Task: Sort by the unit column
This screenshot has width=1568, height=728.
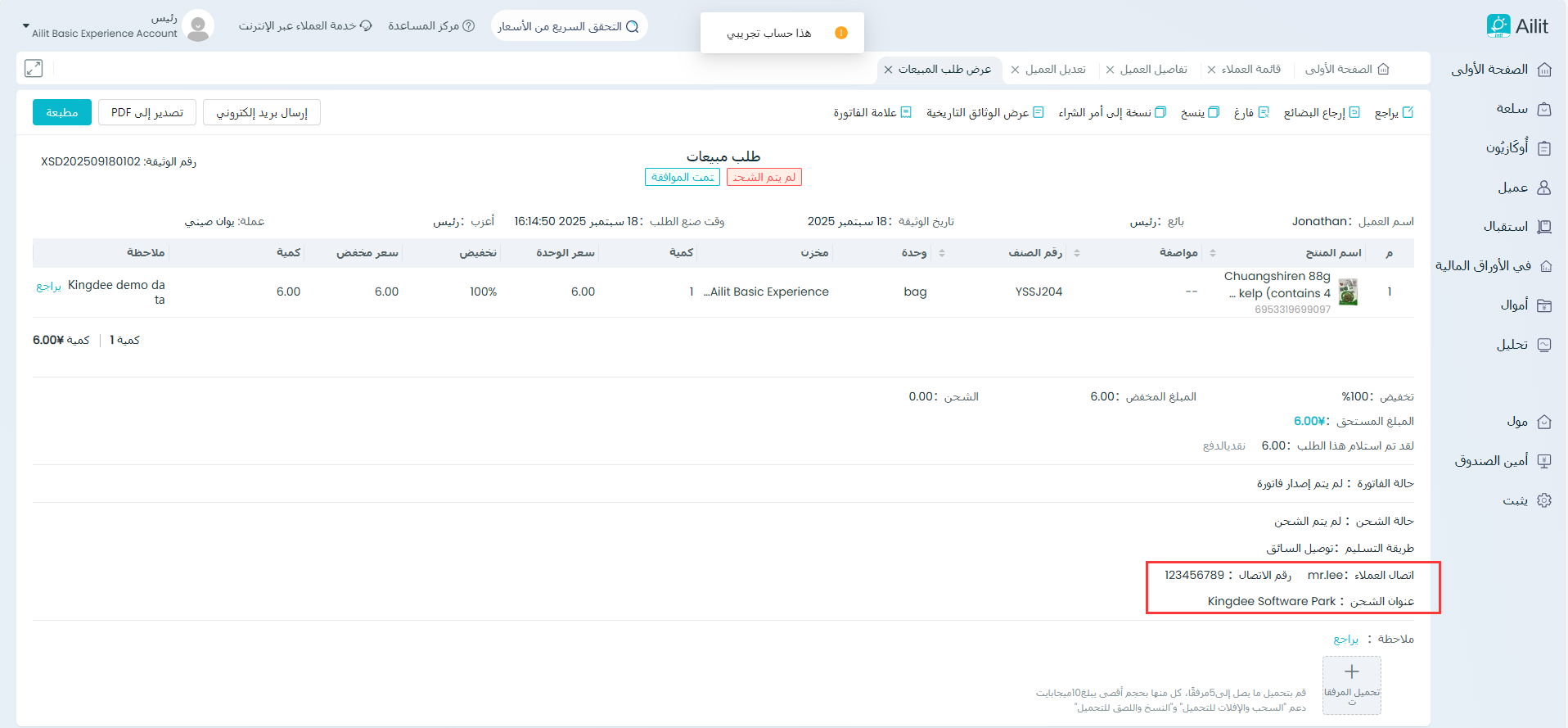Action: point(942,253)
